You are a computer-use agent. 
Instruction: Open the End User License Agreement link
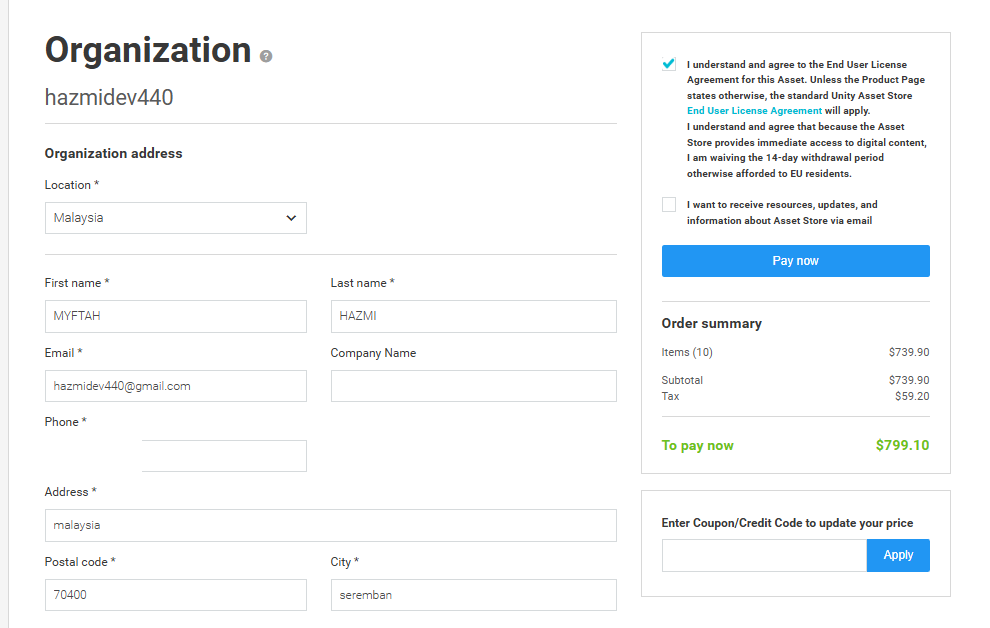[x=754, y=111]
